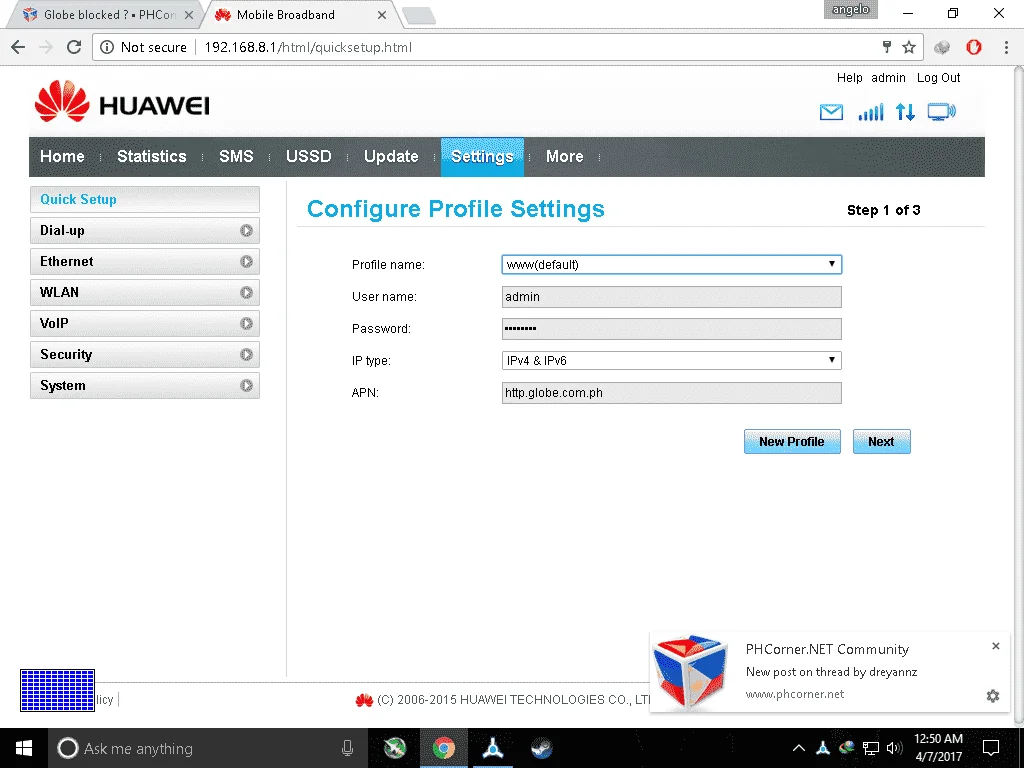This screenshot has height=768, width=1024.
Task: Click PHCorner notification logo thumbnail
Action: (x=690, y=673)
